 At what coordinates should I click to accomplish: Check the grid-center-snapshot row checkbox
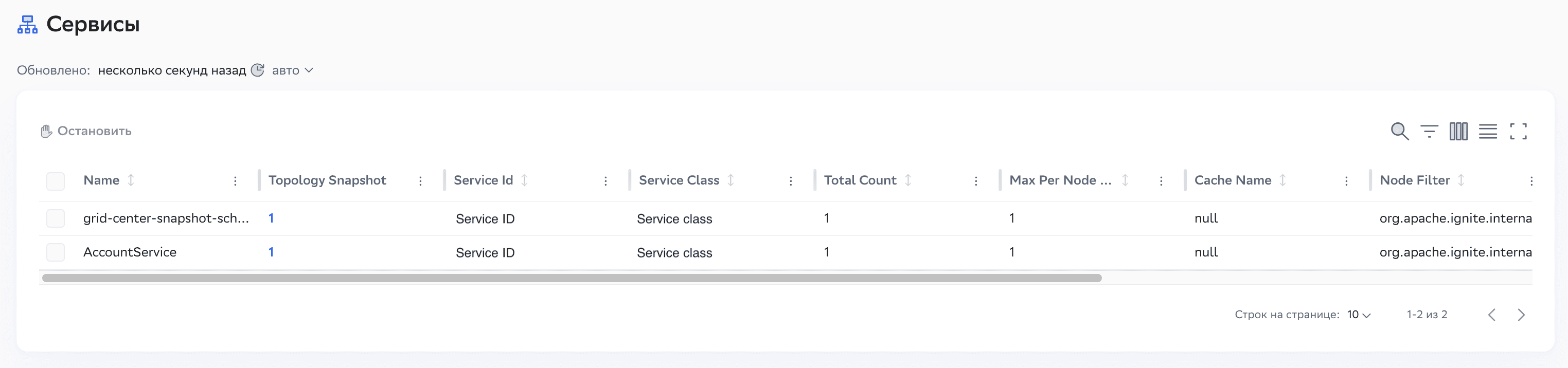[x=56, y=218]
